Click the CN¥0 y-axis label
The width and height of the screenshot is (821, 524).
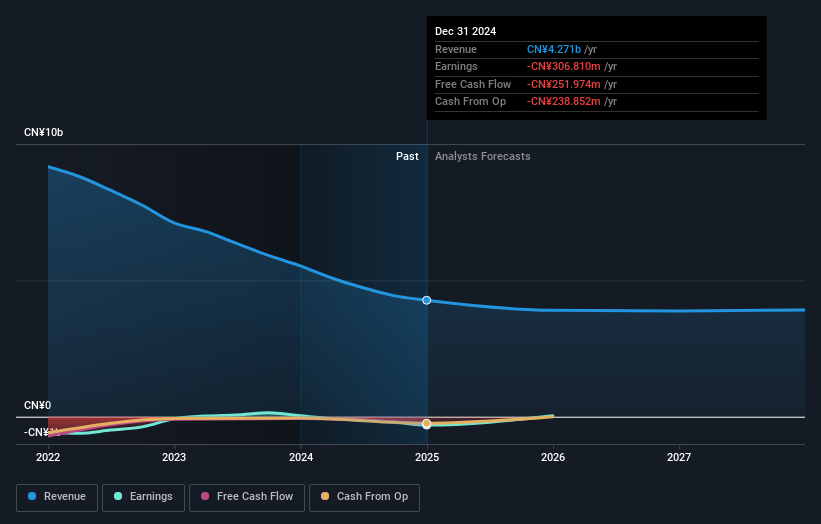38,405
